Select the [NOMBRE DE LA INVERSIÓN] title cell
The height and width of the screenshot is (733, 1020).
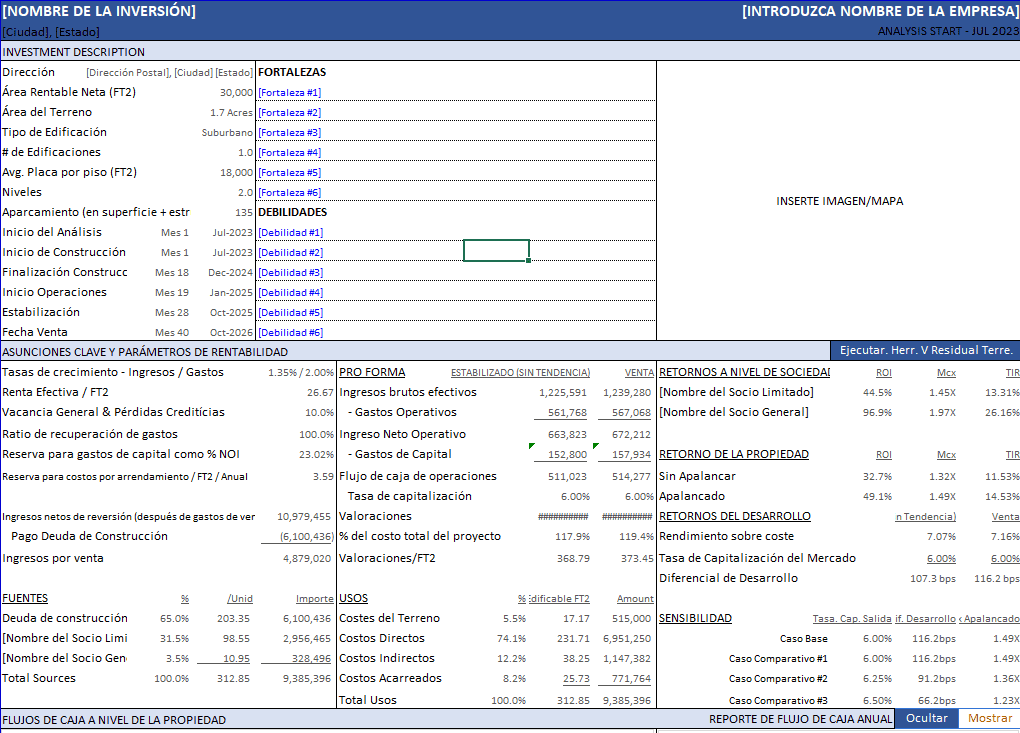[100, 12]
